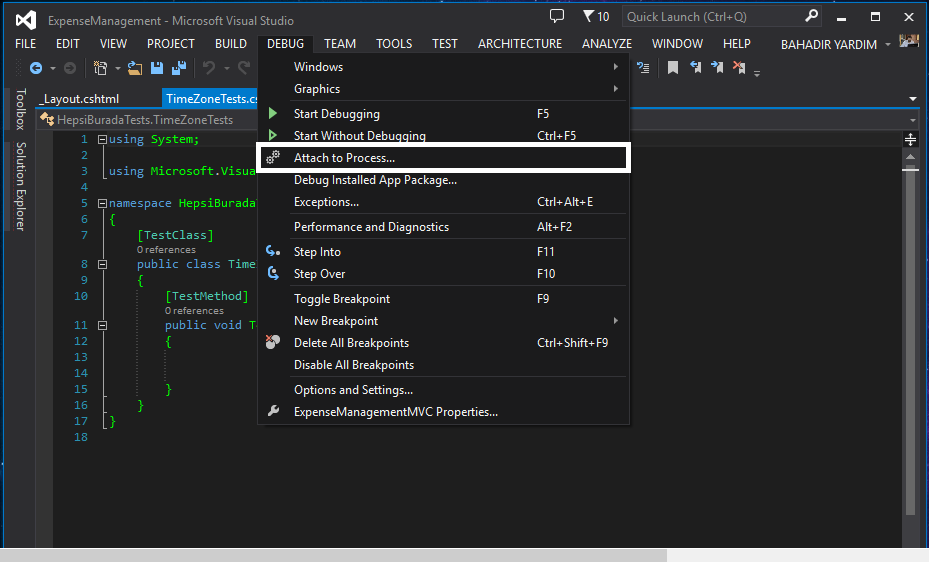Collapse the namespace block on line 5
Image resolution: width=929 pixels, height=562 pixels.
[102, 203]
